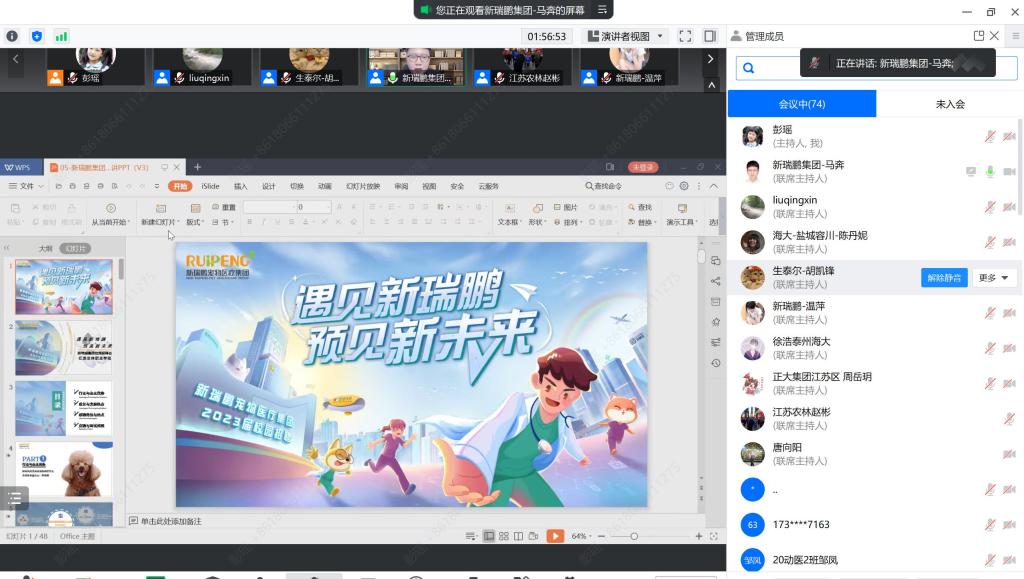This screenshot has height=579, width=1024.
Task: Click the blue security shield icon
Action: click(x=37, y=36)
